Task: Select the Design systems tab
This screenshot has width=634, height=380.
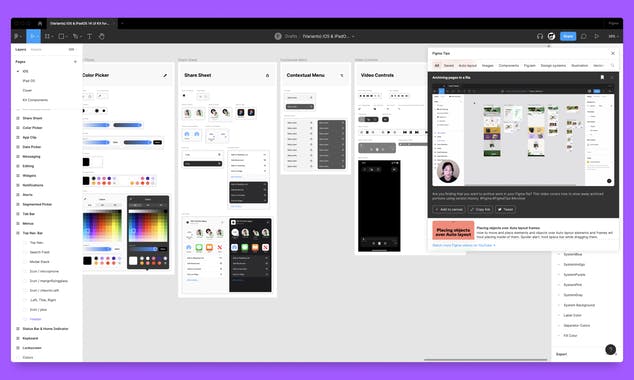Action: [x=553, y=65]
